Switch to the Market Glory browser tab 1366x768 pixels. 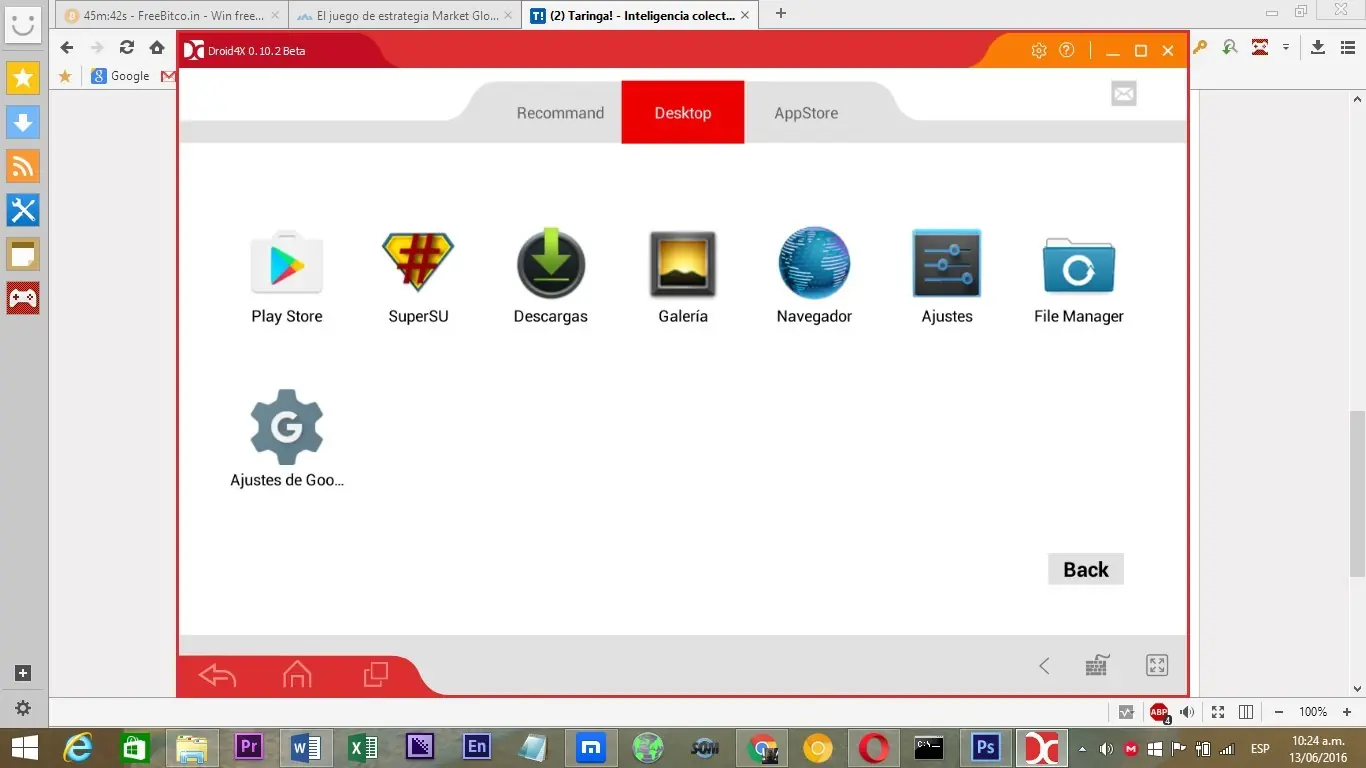click(x=404, y=15)
